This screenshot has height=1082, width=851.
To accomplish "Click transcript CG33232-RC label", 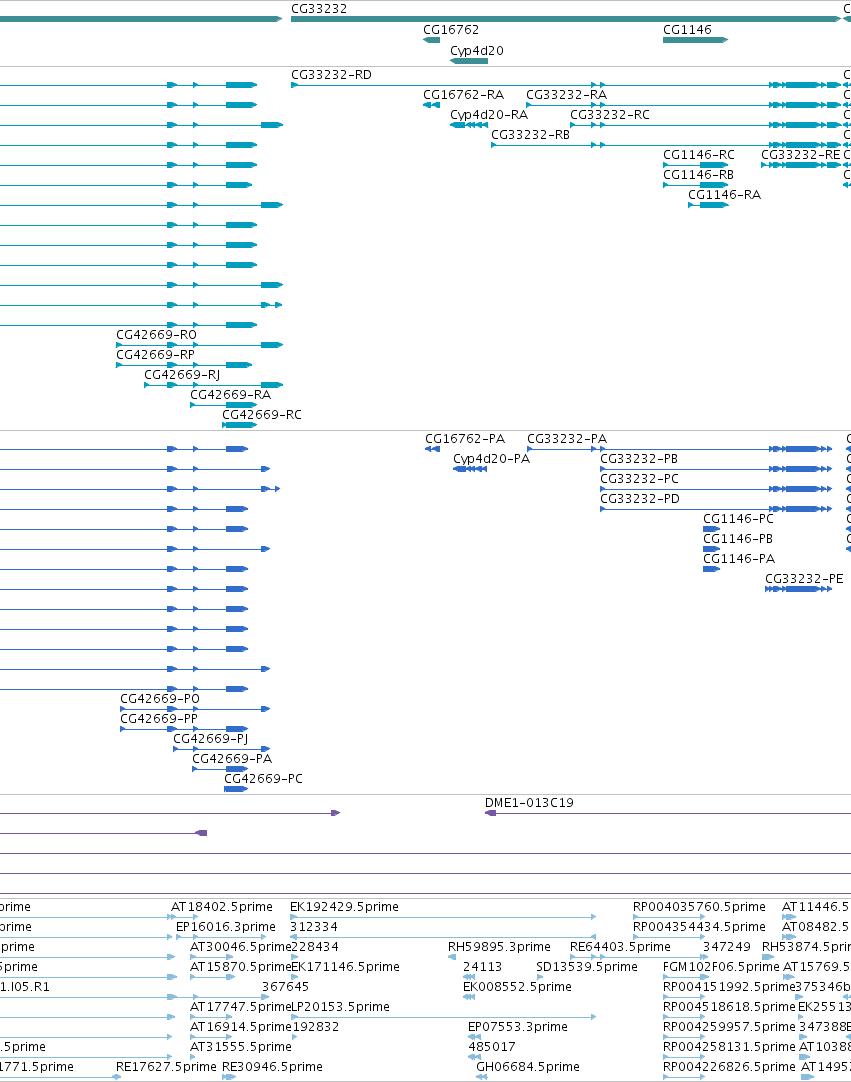I will [x=609, y=115].
